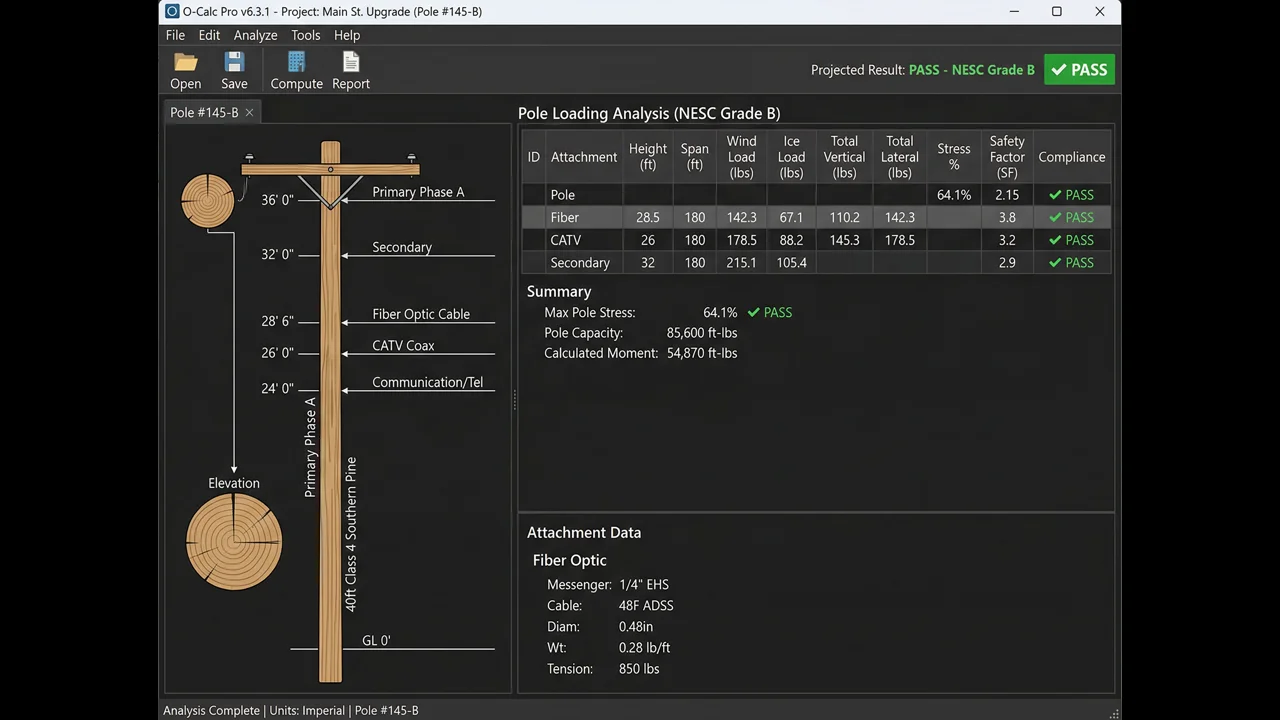The image size is (1280, 720).
Task: Click the green PASS badge in the toolbar
Action: click(1079, 69)
